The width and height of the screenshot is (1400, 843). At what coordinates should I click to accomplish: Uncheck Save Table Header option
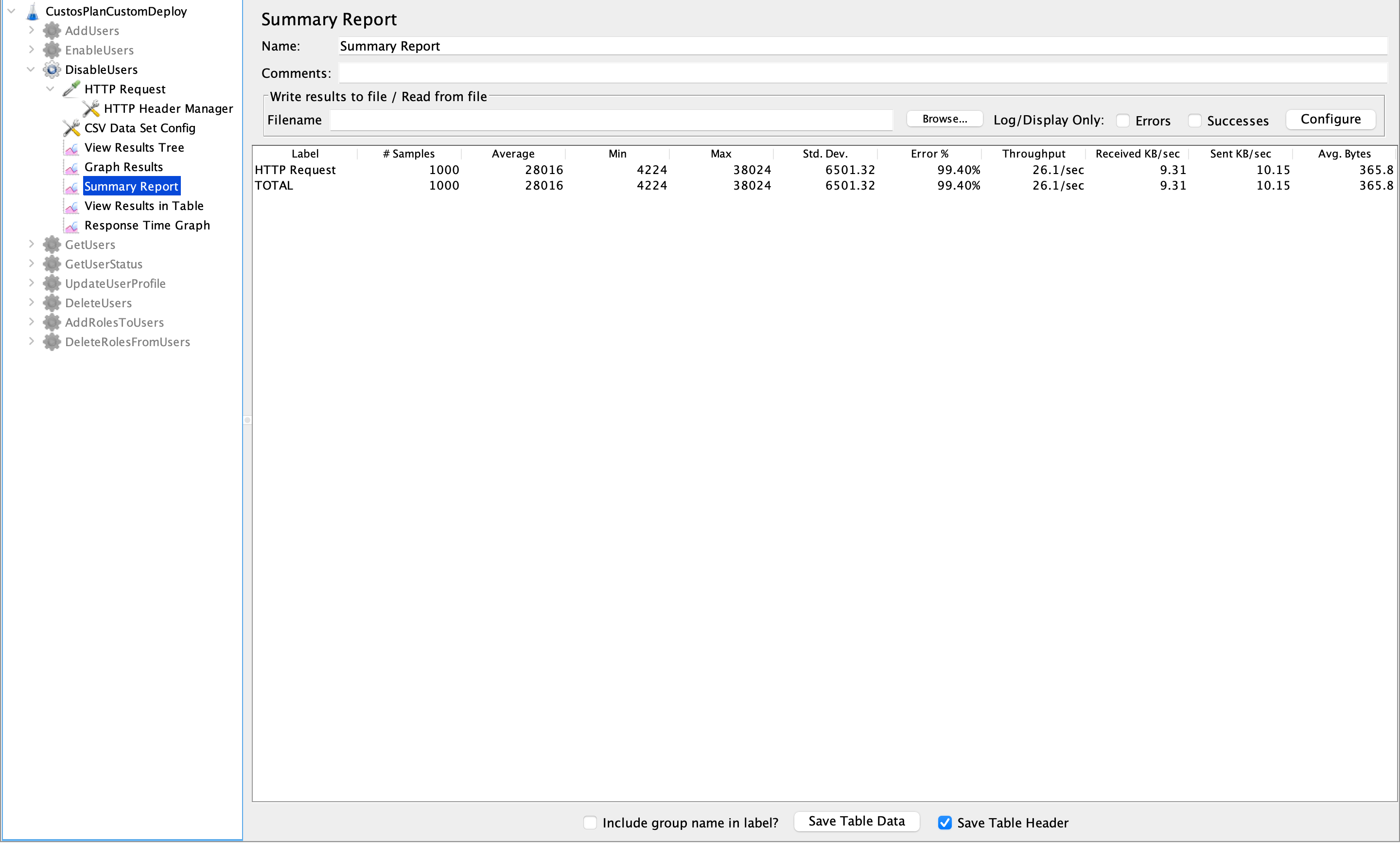click(945, 823)
